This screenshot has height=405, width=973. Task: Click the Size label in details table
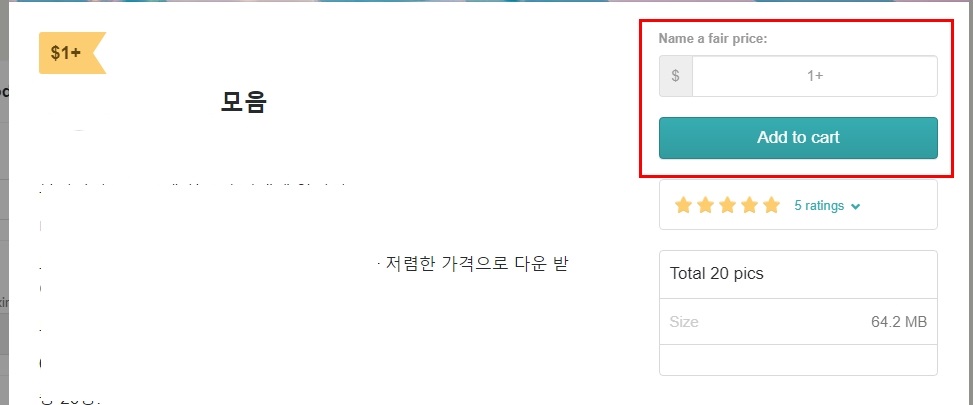point(684,322)
